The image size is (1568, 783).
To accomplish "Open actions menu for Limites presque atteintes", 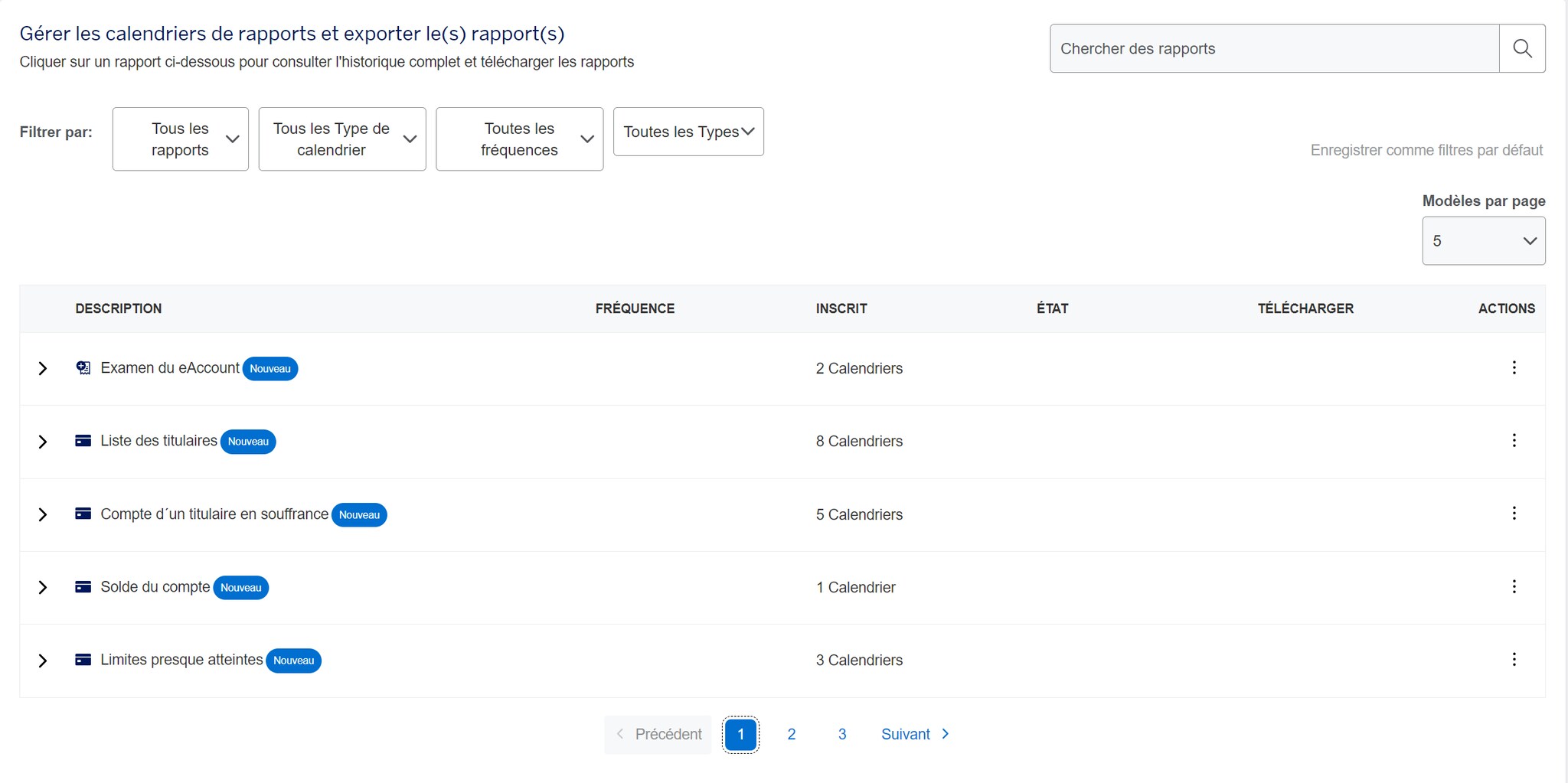I will [1514, 660].
